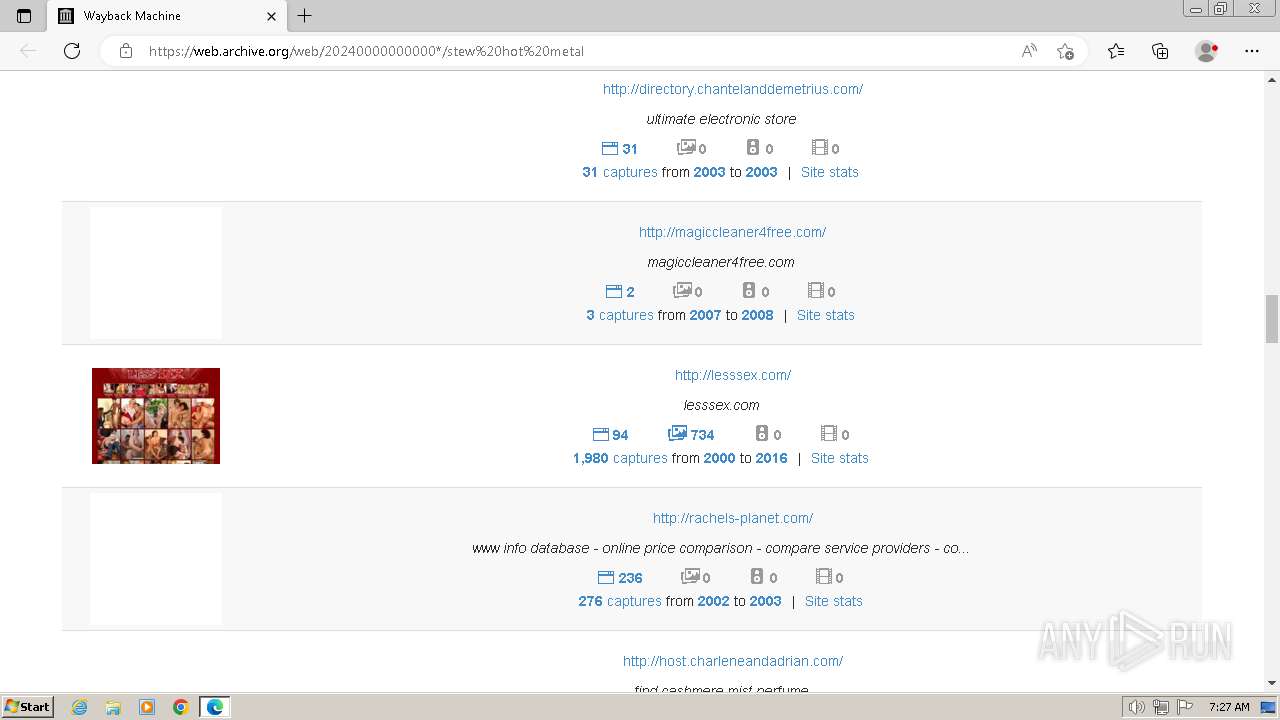Select Edge browser in taskbar
Image resolution: width=1280 pixels, height=720 pixels.
[x=215, y=707]
